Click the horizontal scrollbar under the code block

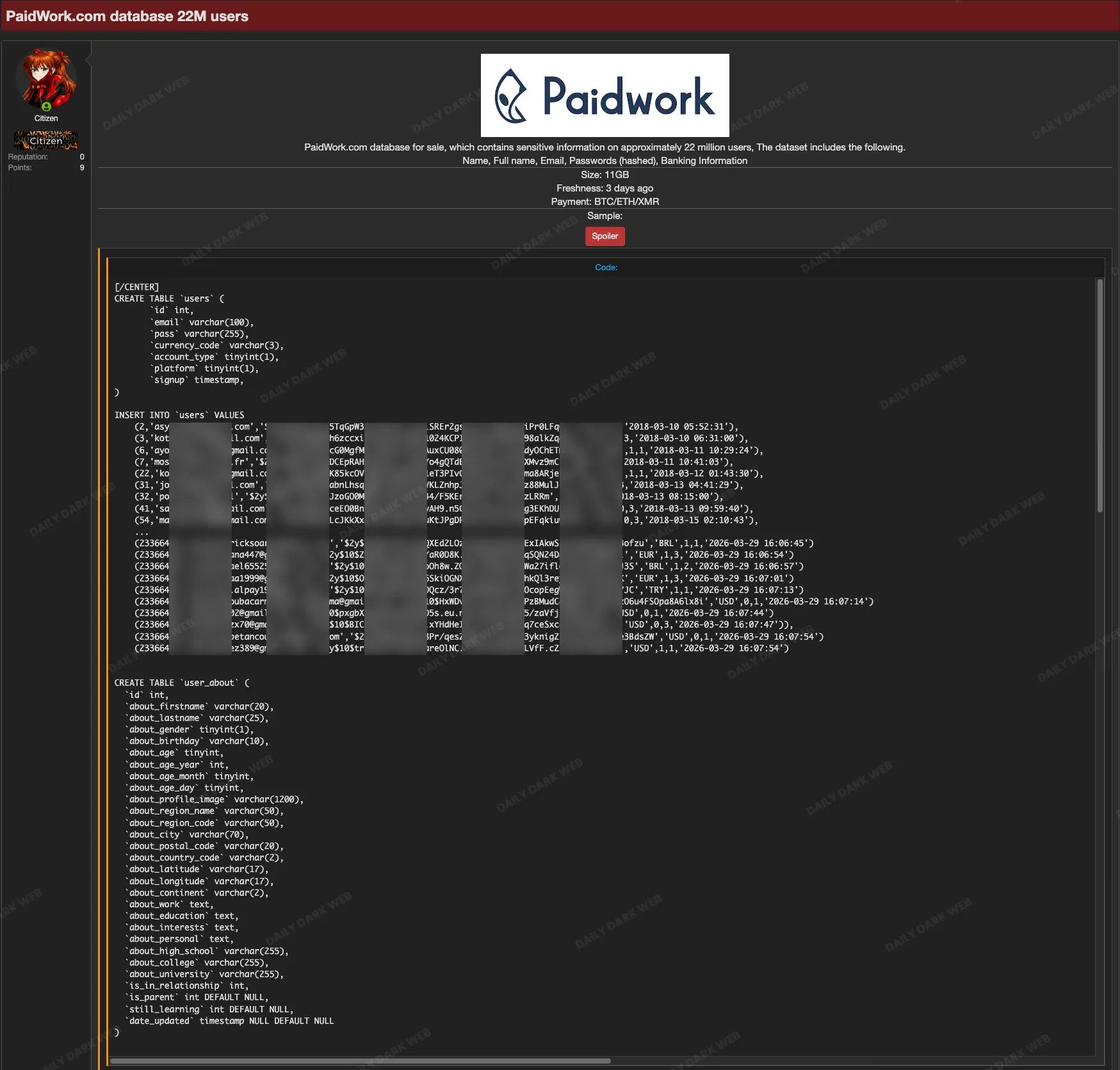pos(360,1060)
